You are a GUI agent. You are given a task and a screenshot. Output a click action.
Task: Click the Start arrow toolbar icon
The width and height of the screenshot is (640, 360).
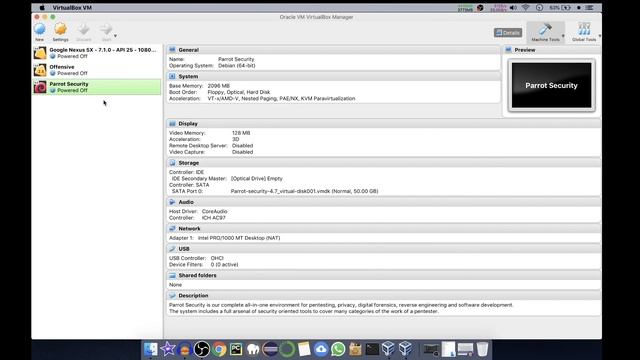click(x=106, y=31)
